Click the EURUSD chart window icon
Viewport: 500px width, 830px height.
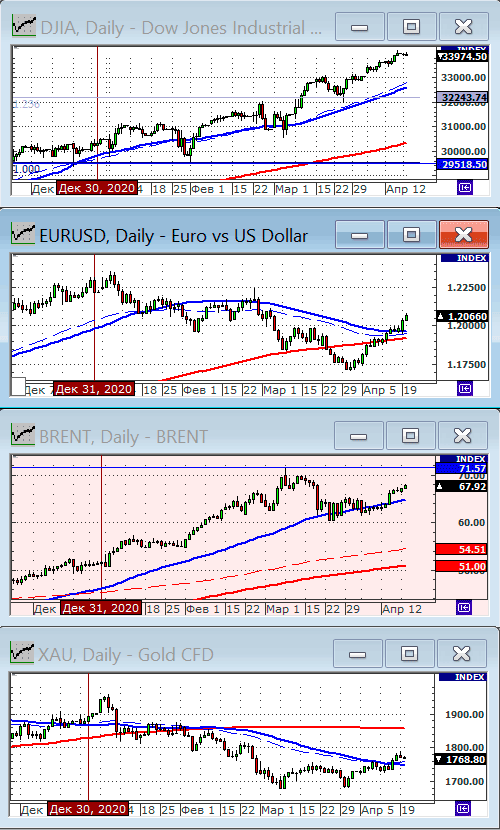23,233
